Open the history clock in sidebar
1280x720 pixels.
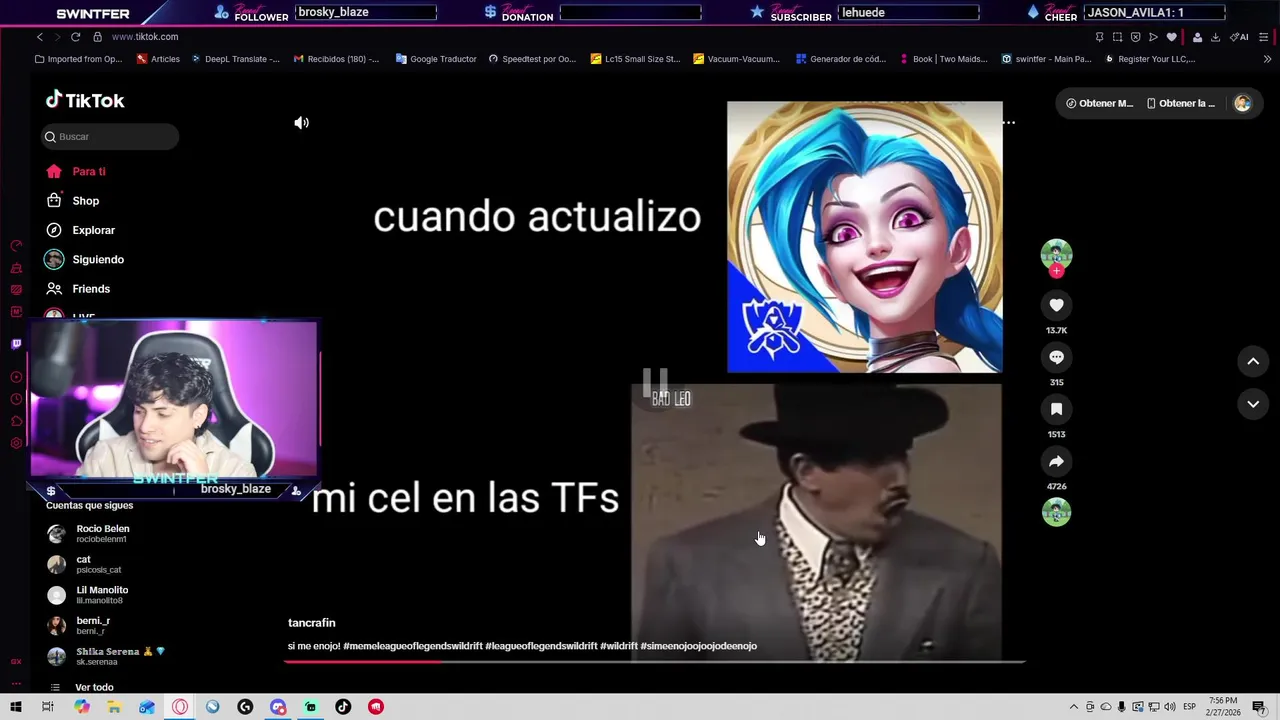[16, 399]
